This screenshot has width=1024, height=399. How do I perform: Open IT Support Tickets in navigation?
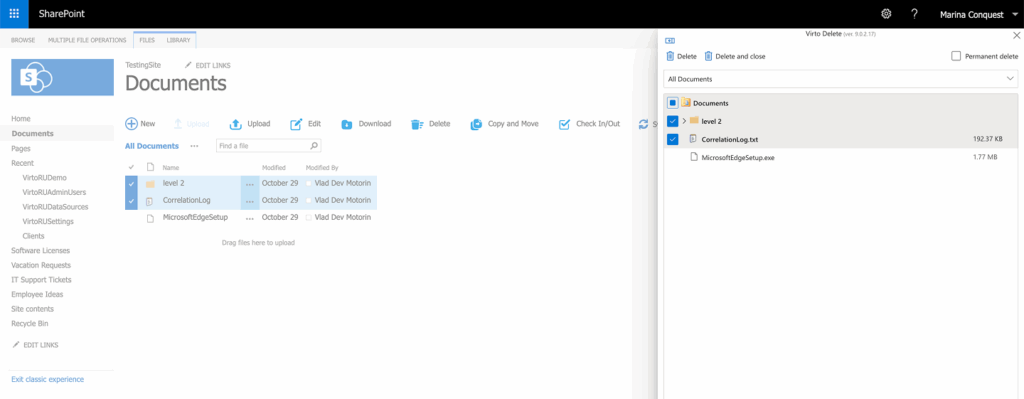(42, 280)
